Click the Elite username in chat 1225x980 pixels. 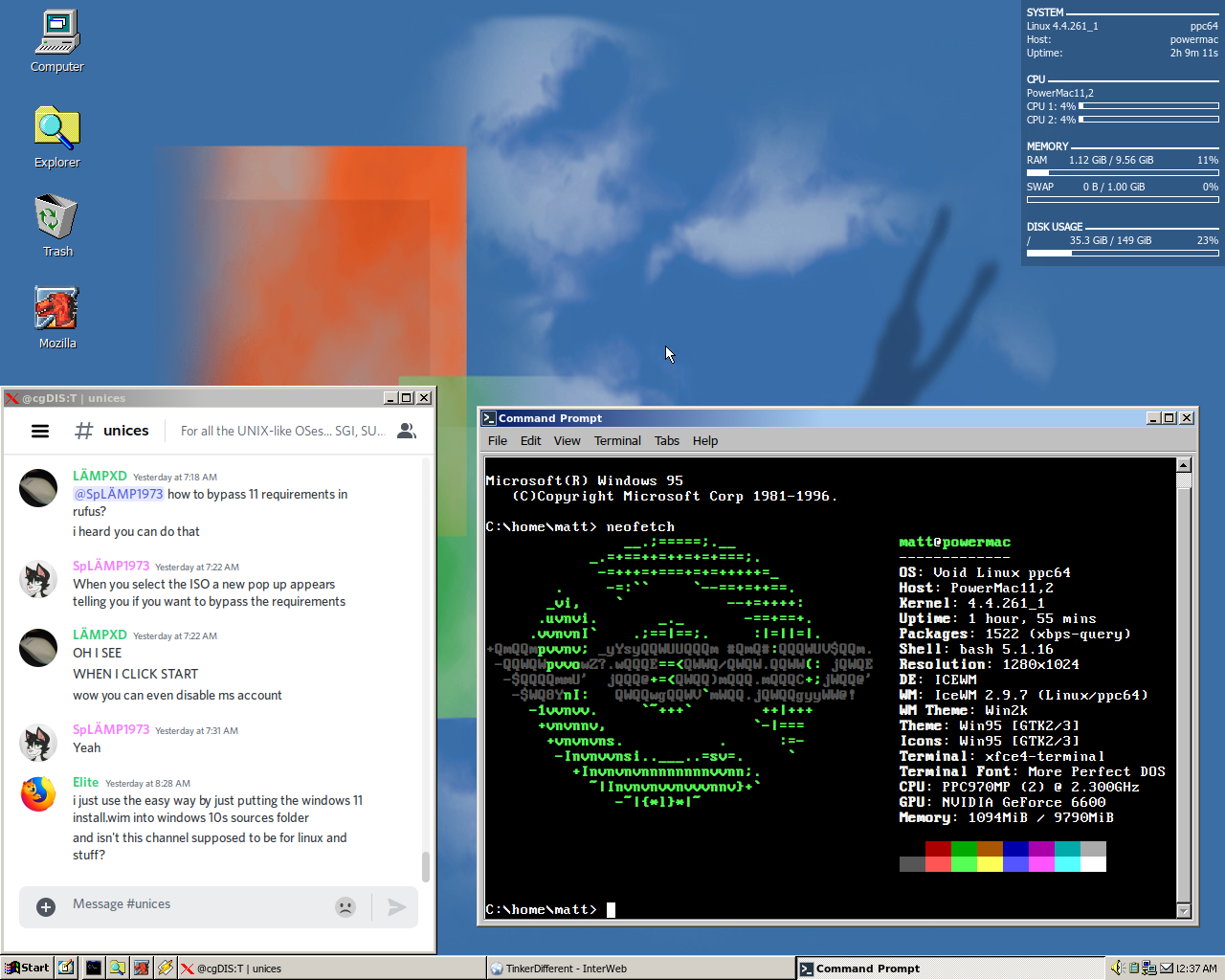[x=85, y=782]
